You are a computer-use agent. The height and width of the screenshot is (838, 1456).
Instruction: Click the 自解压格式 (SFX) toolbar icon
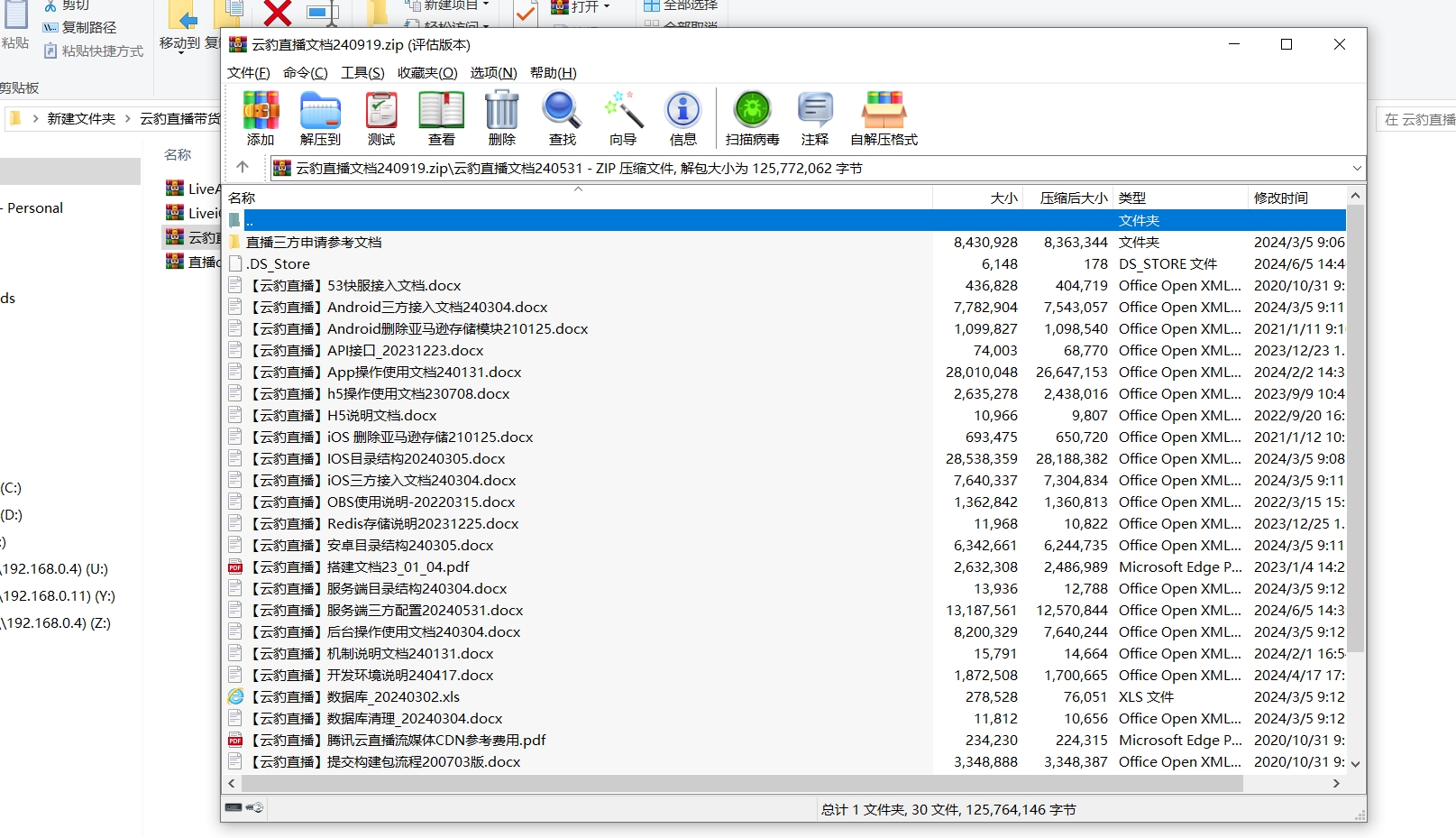click(884, 118)
